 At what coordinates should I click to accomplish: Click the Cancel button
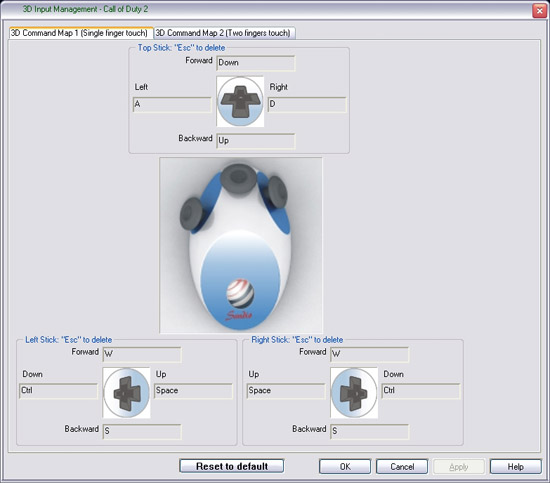click(x=402, y=467)
